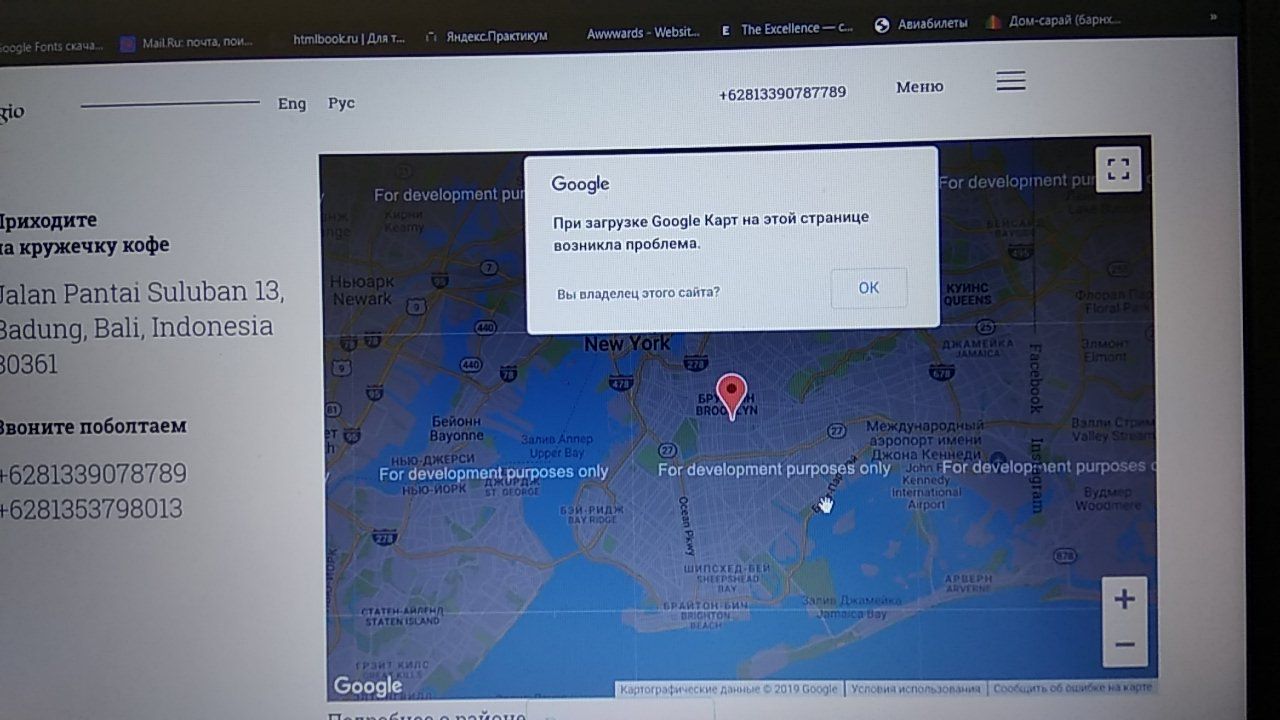Switch site language to Рус

click(341, 104)
